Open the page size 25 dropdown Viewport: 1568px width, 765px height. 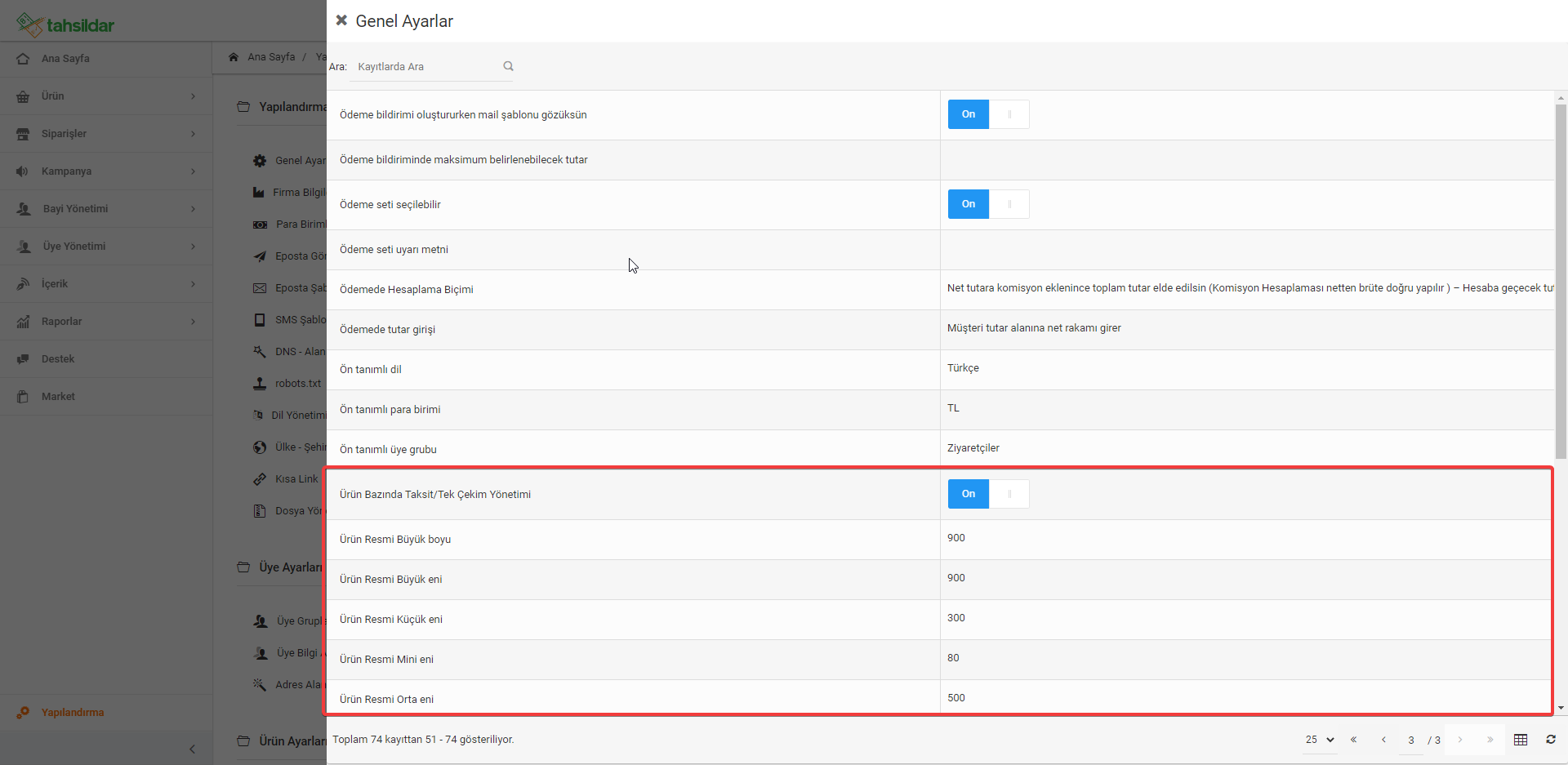[x=1320, y=740]
